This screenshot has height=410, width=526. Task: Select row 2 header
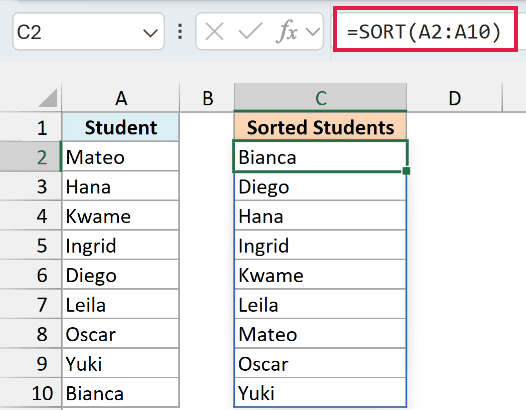[x=31, y=157]
